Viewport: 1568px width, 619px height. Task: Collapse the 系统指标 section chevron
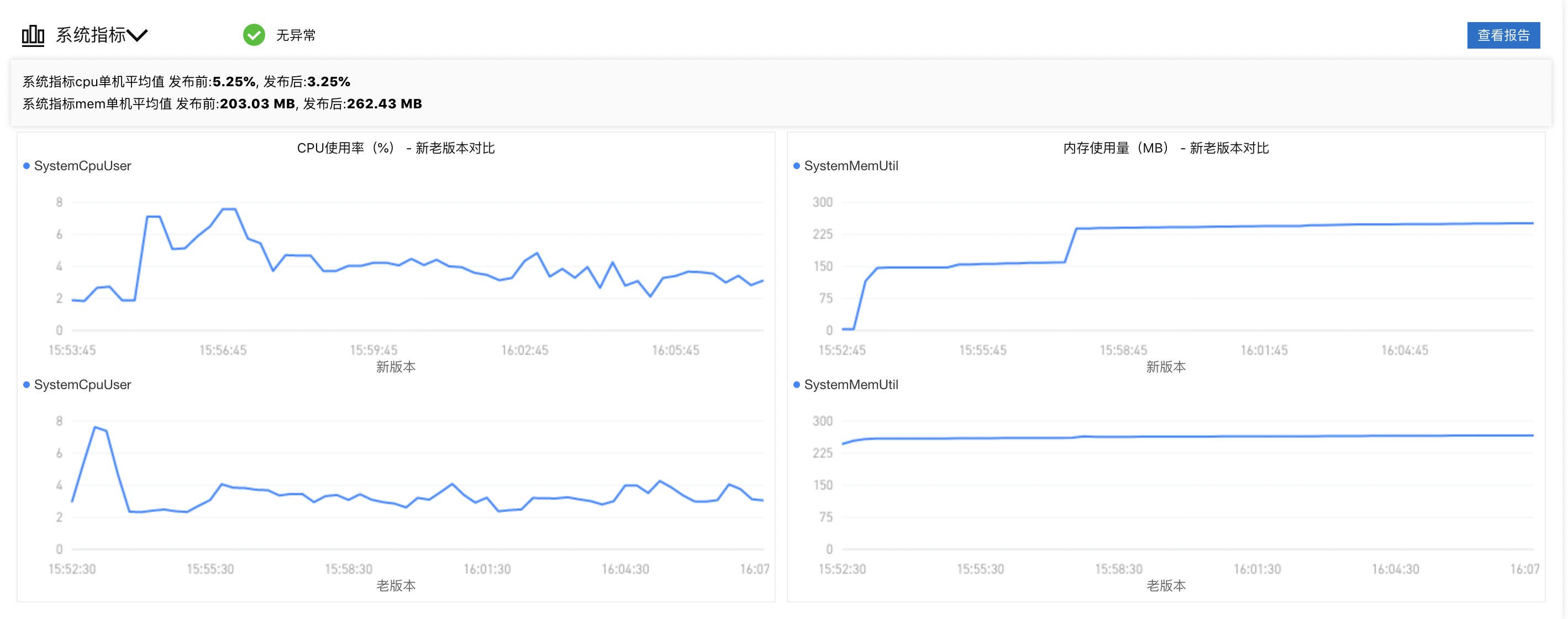coord(138,35)
